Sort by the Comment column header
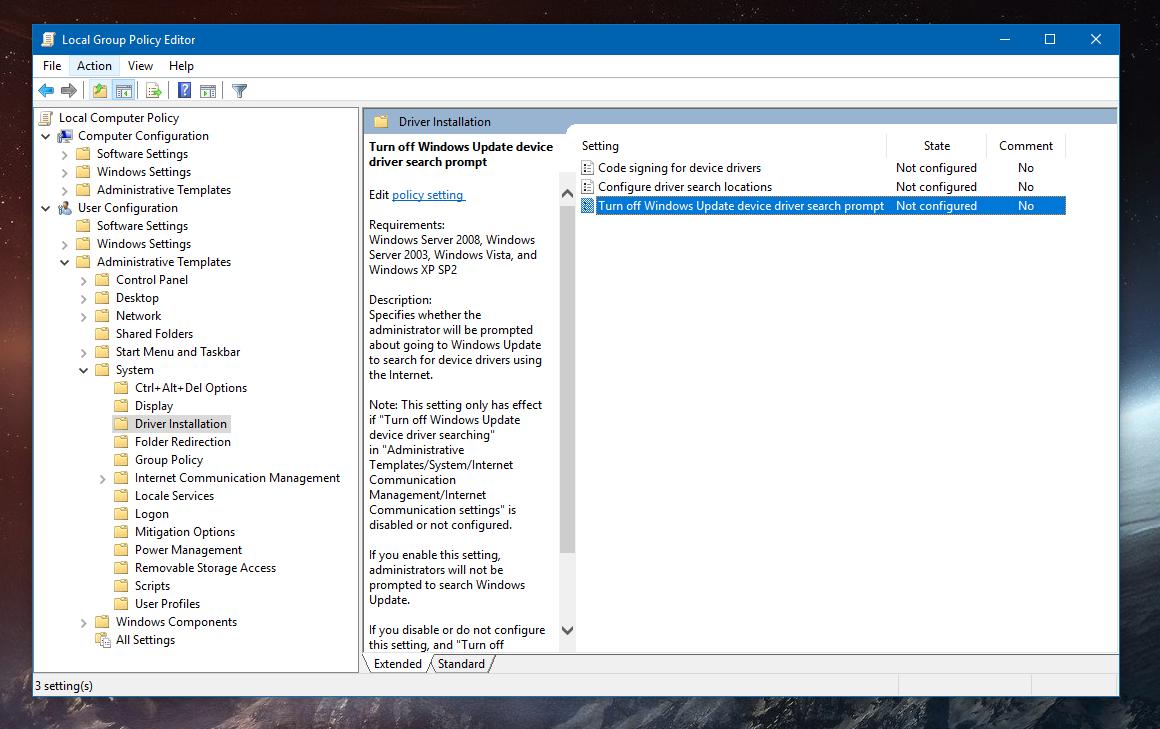 point(1025,146)
